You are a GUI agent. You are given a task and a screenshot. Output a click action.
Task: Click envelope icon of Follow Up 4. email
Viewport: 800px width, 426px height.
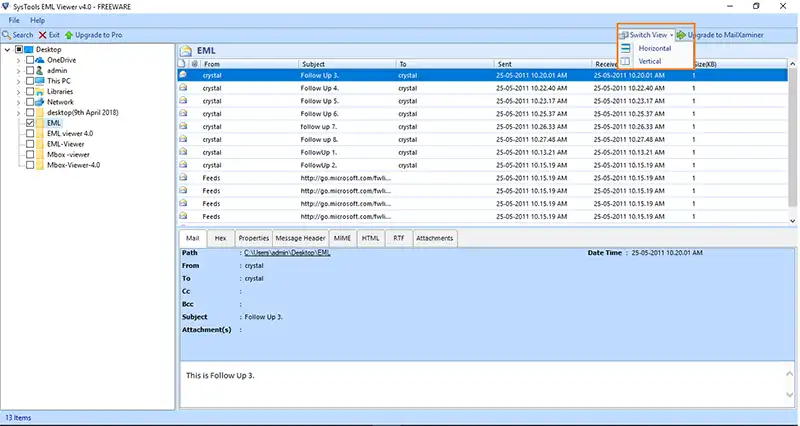click(183, 88)
